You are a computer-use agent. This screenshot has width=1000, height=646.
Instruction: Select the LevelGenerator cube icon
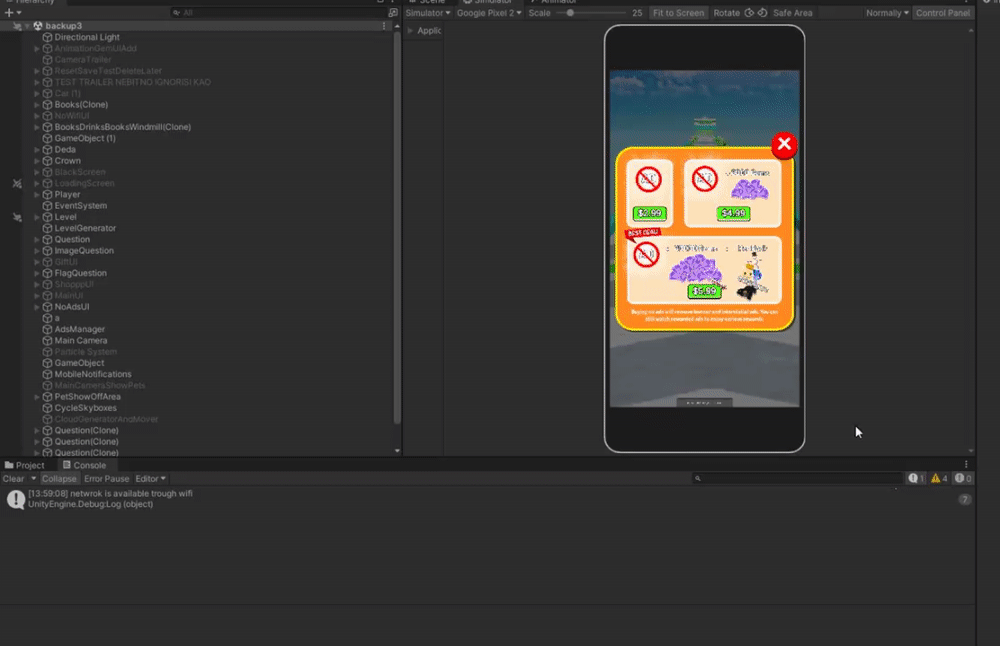coord(47,228)
